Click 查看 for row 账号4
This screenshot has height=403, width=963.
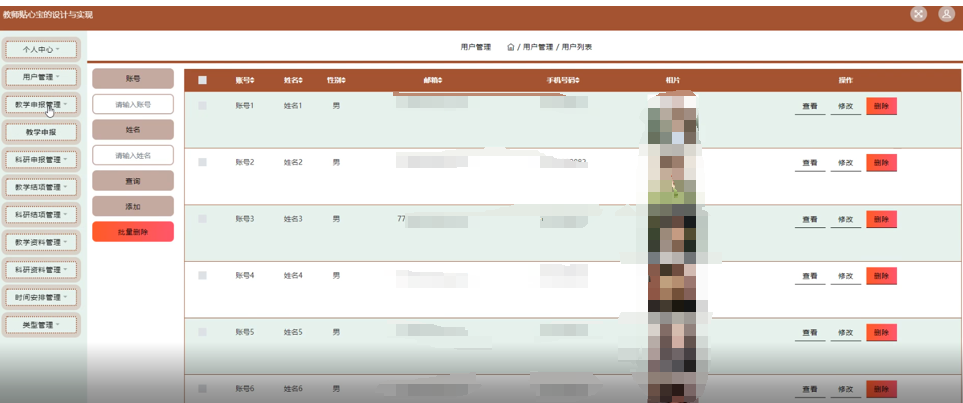point(810,276)
